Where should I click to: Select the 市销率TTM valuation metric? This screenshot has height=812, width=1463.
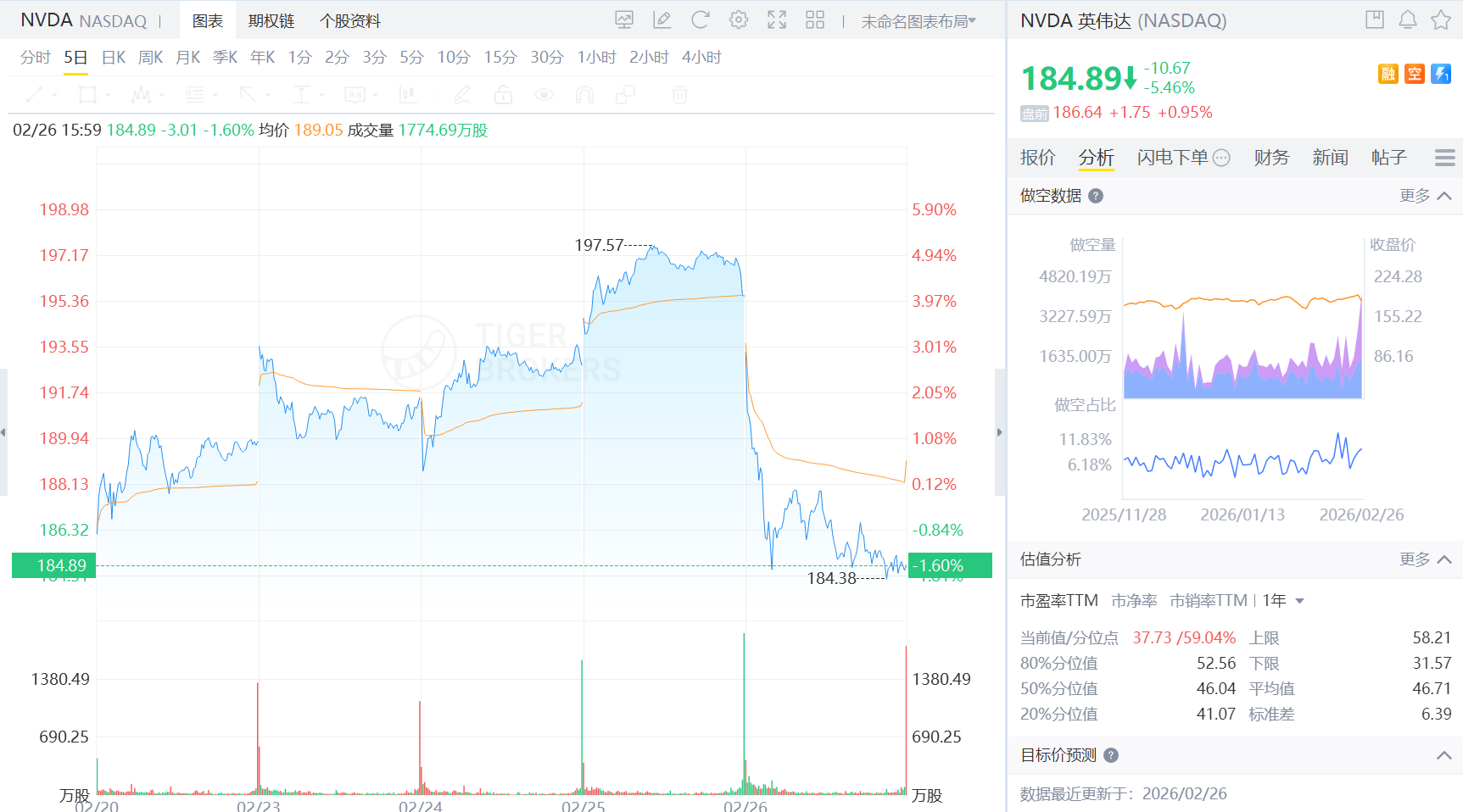[x=1209, y=601]
